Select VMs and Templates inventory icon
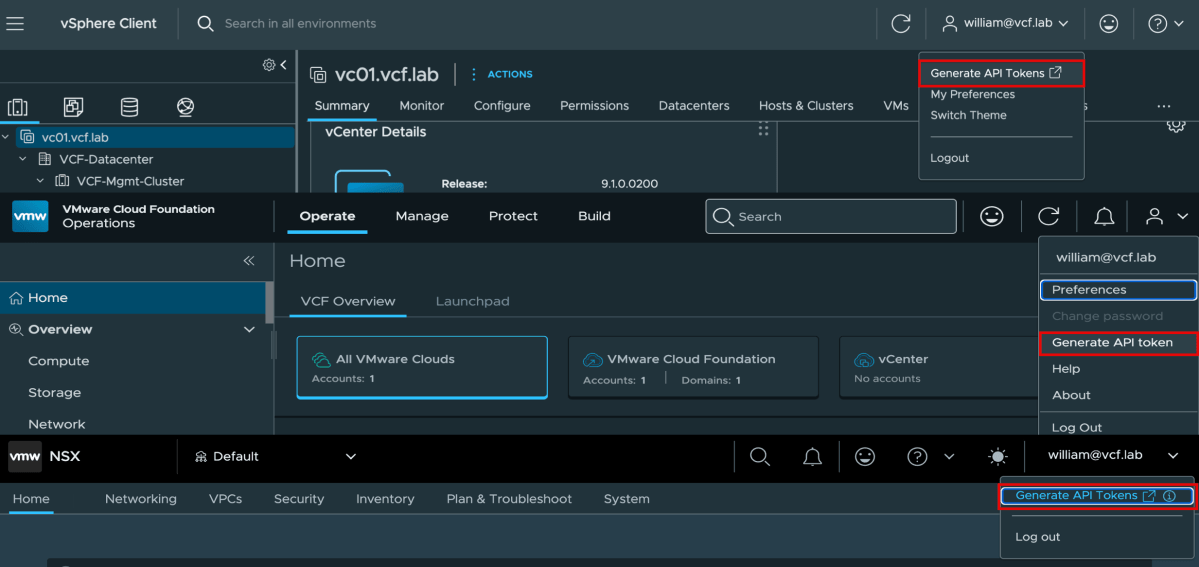Image resolution: width=1199 pixels, height=567 pixels. coord(73,107)
